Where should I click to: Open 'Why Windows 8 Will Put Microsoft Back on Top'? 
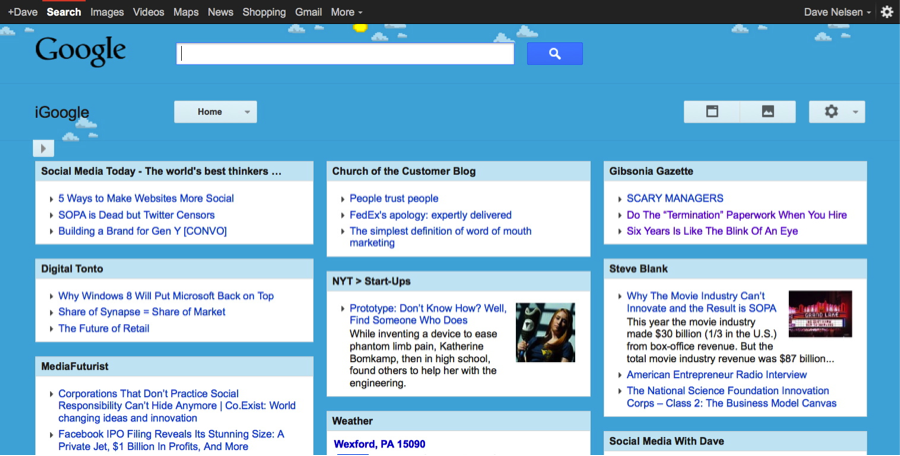click(166, 296)
